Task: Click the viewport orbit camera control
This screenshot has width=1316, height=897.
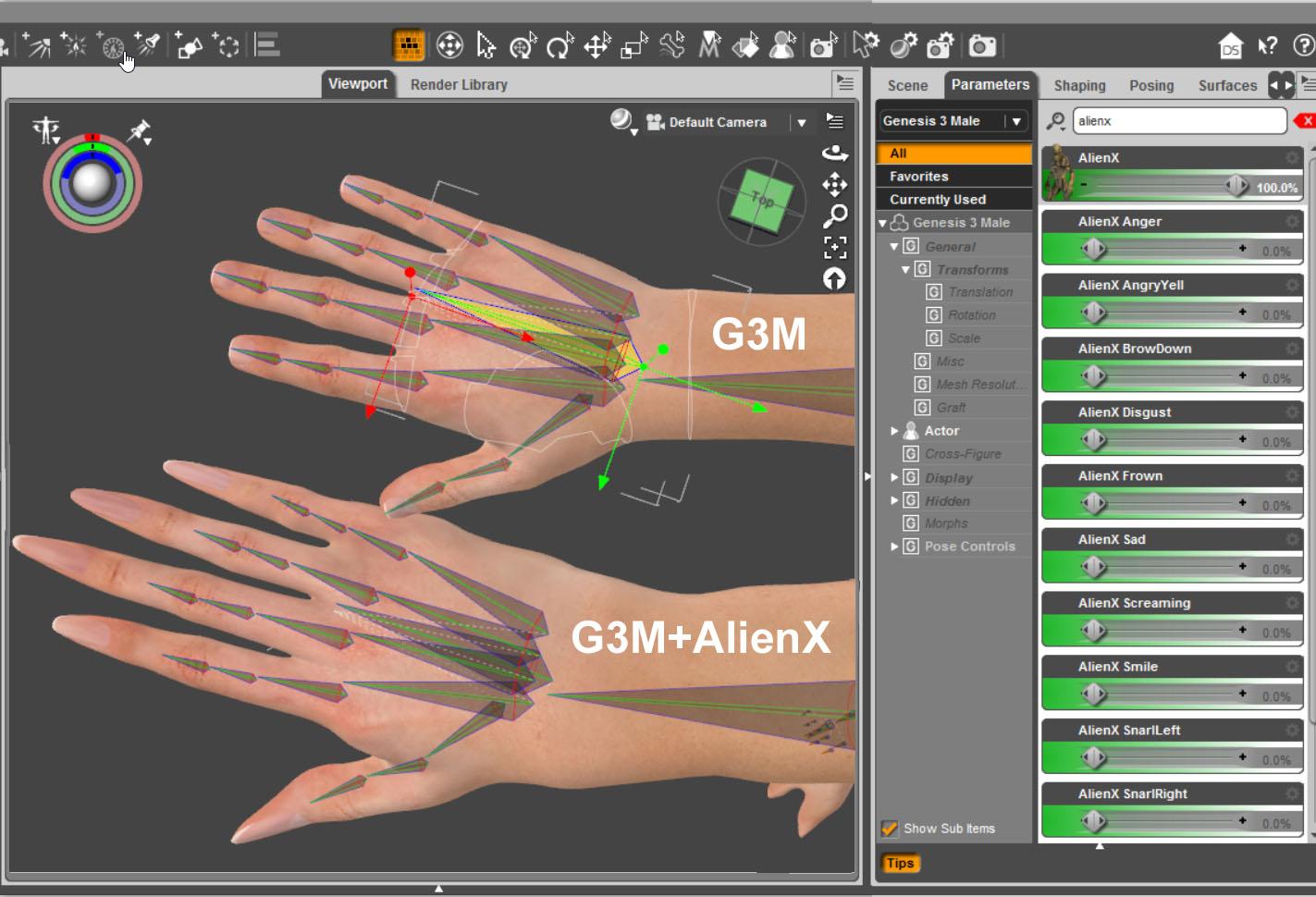Action: [835, 153]
